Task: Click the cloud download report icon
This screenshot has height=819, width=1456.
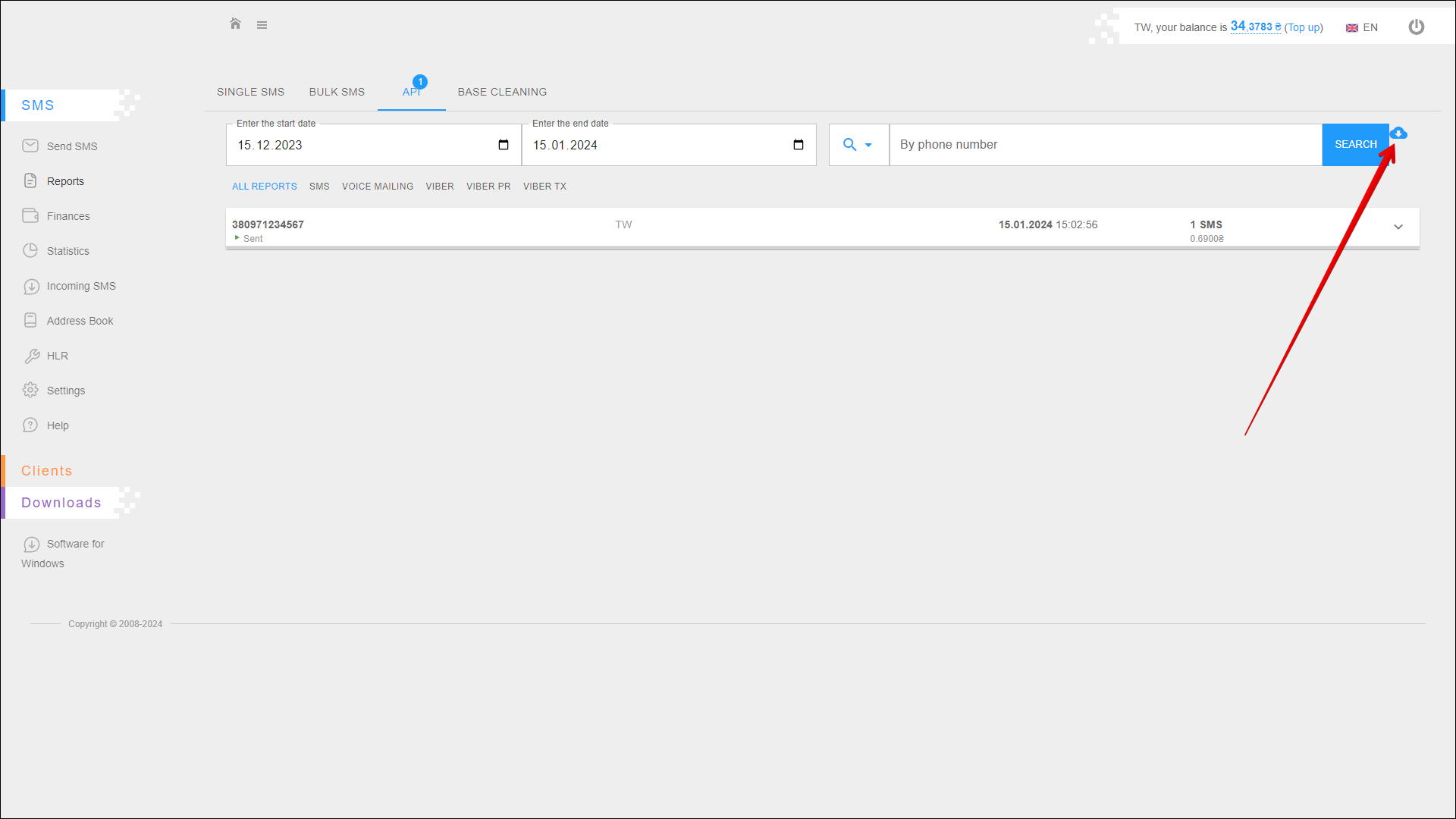Action: pyautogui.click(x=1399, y=133)
